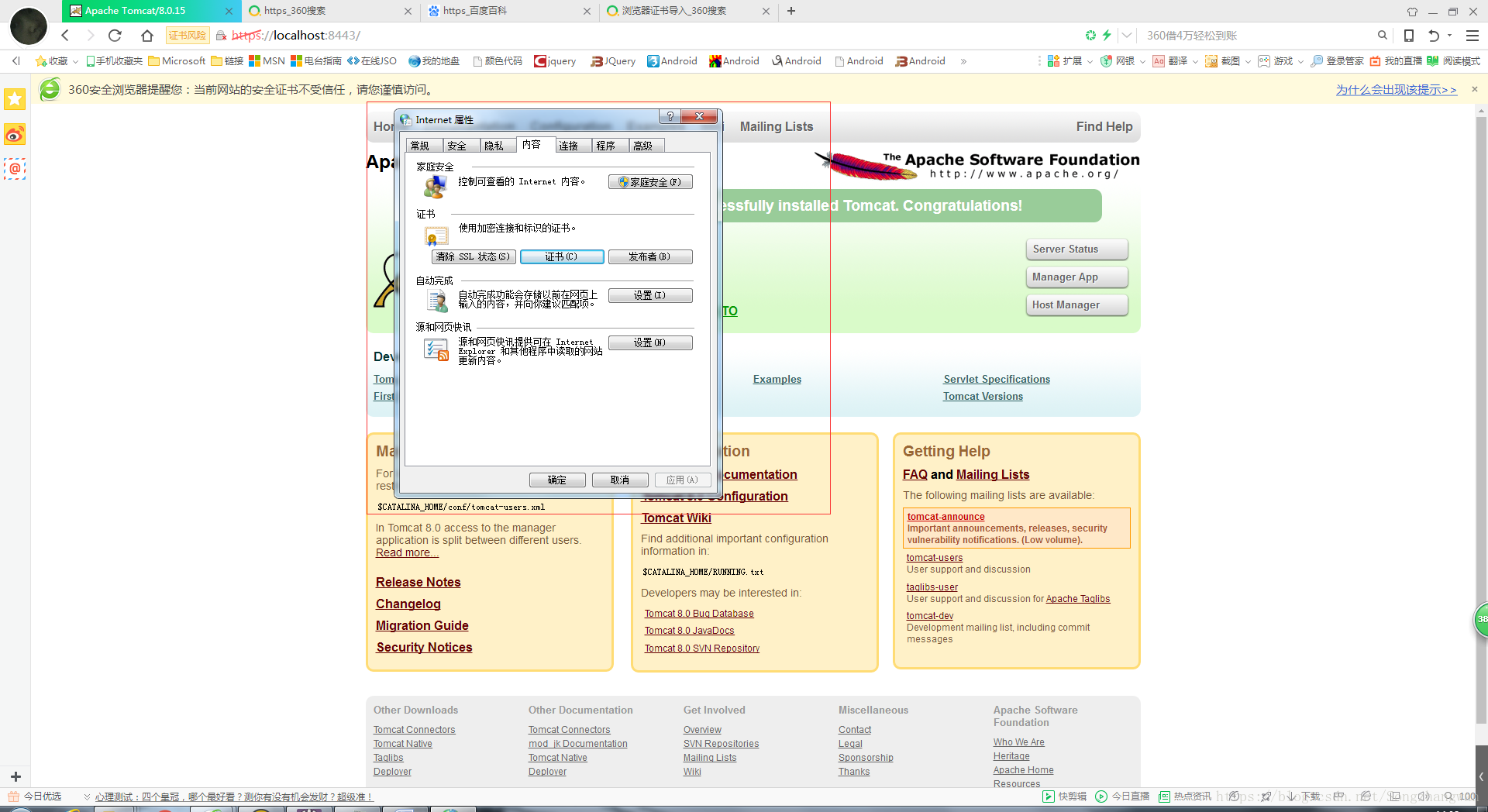This screenshot has width=1488, height=812.
Task: Open the browser home page icon
Action: 147,35
